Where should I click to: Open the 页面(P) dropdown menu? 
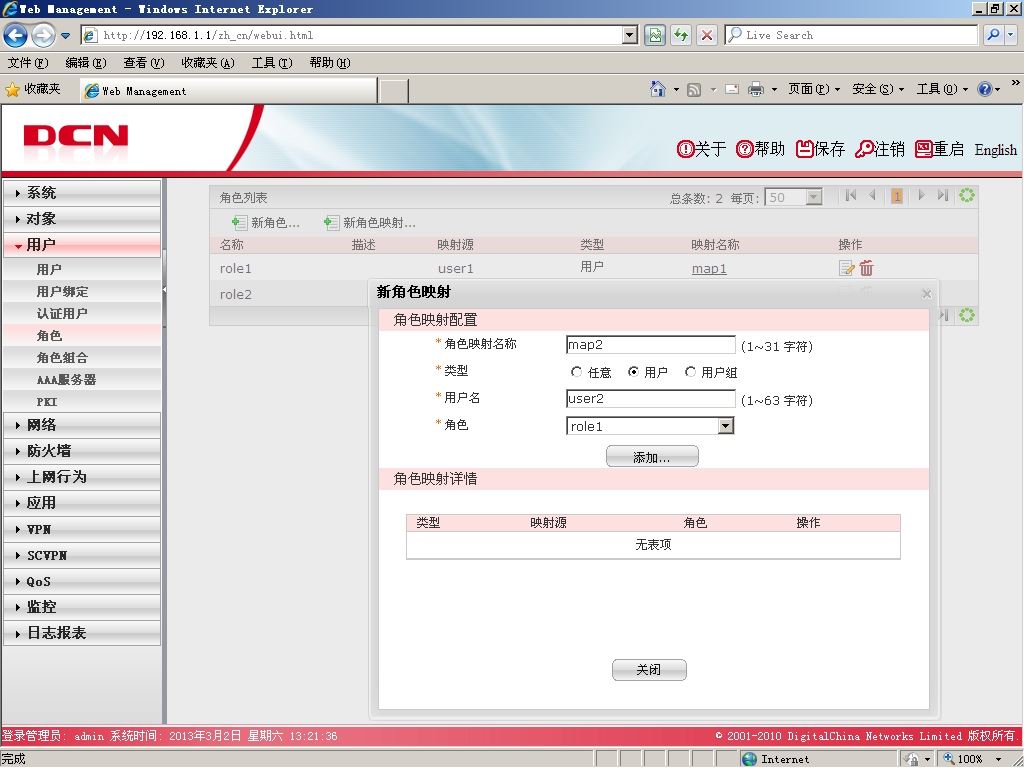pos(814,89)
